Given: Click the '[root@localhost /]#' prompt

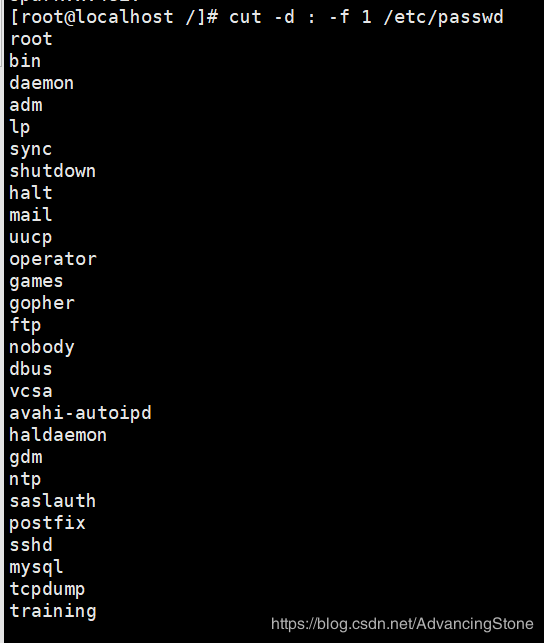Looking at the screenshot, I should point(114,18).
